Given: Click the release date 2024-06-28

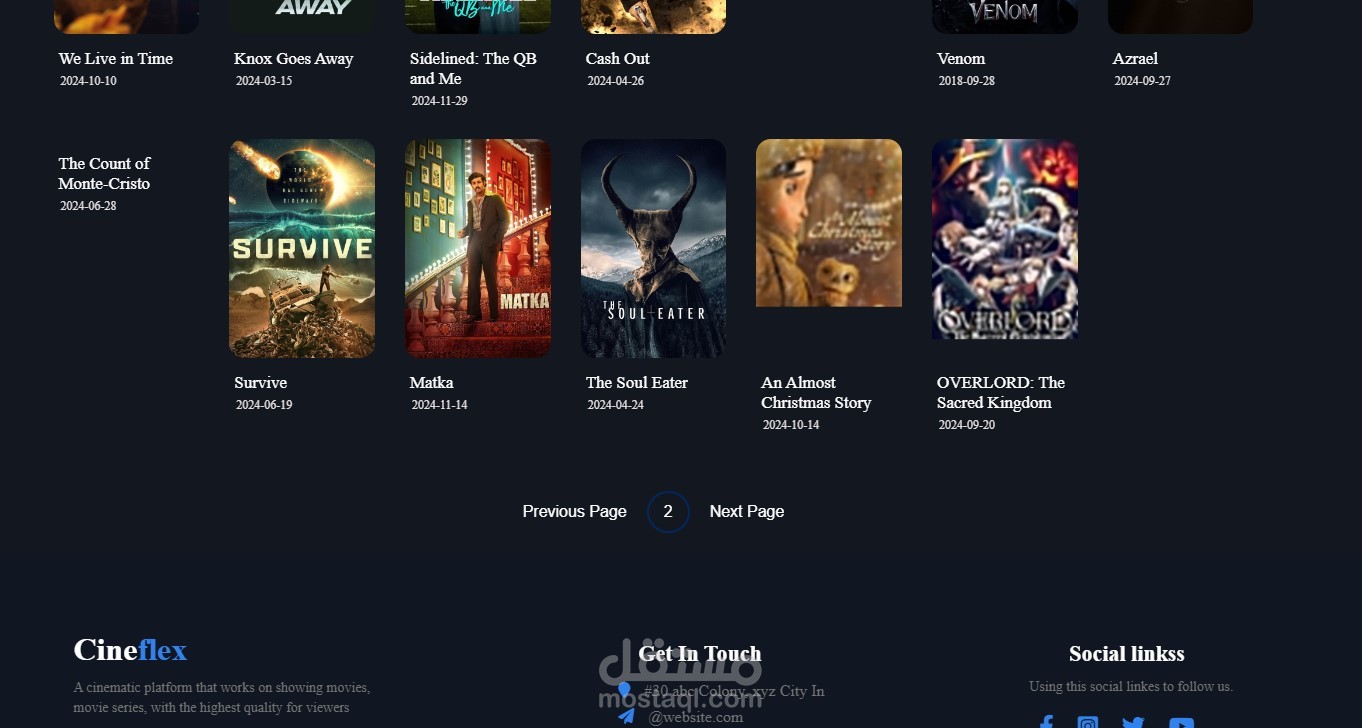Looking at the screenshot, I should 88,206.
